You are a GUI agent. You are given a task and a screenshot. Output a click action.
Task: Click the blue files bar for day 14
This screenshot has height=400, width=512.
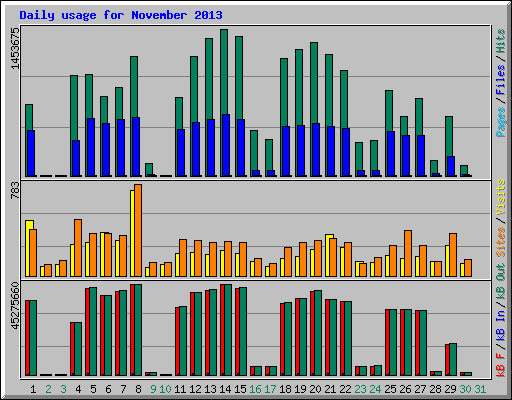coord(226,145)
